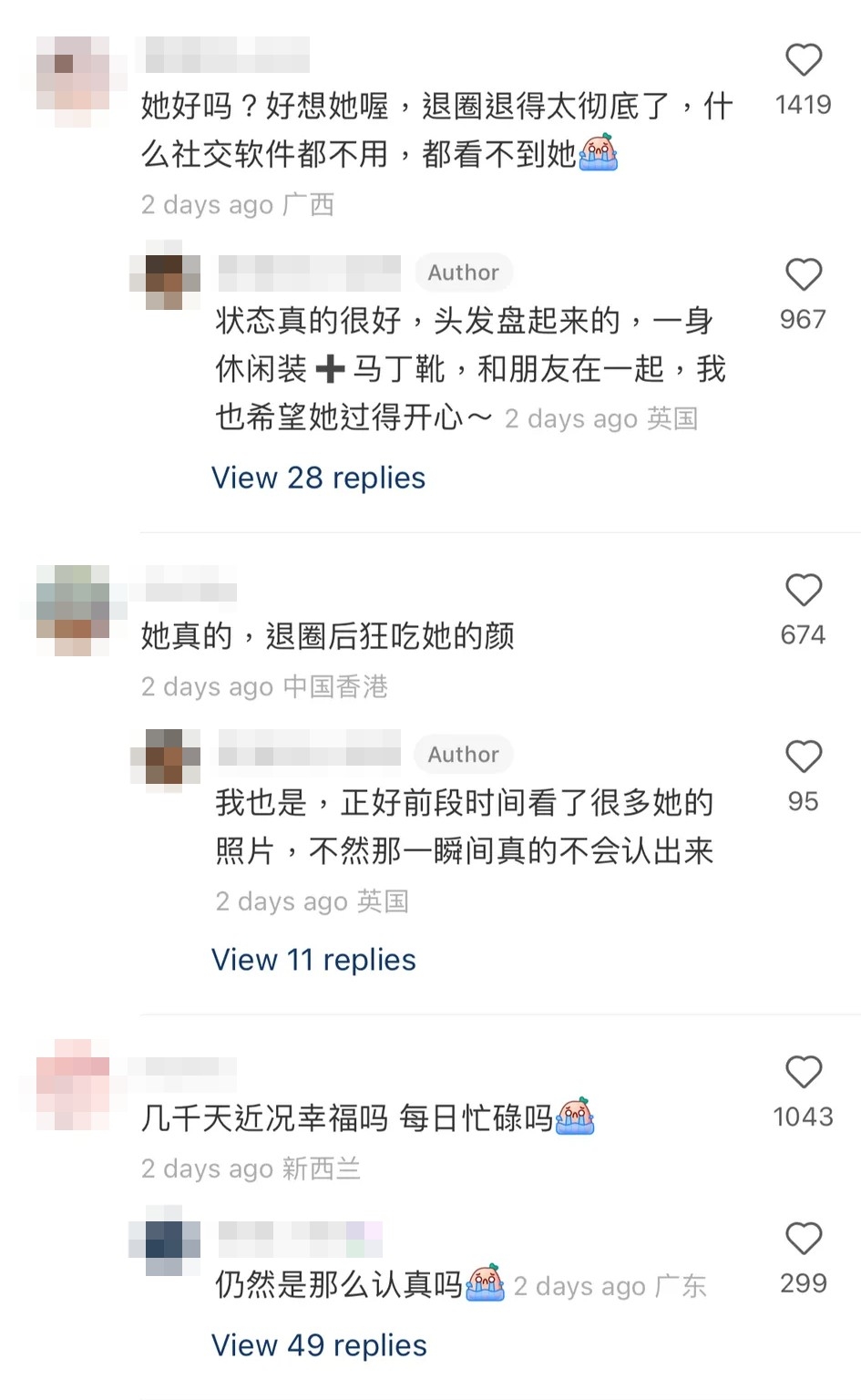The width and height of the screenshot is (861, 1400).
Task: Open the avatar of the 广西 commenter
Action: pyautogui.click(x=73, y=82)
